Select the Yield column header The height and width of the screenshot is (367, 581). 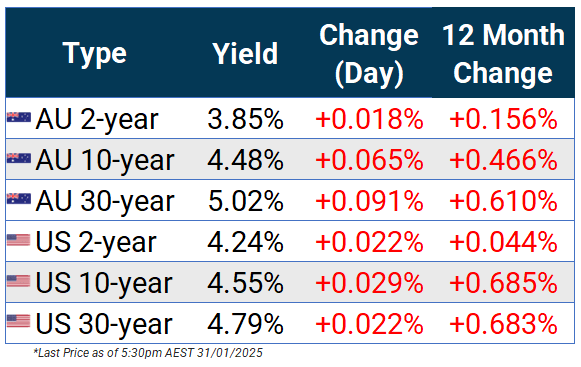245,54
